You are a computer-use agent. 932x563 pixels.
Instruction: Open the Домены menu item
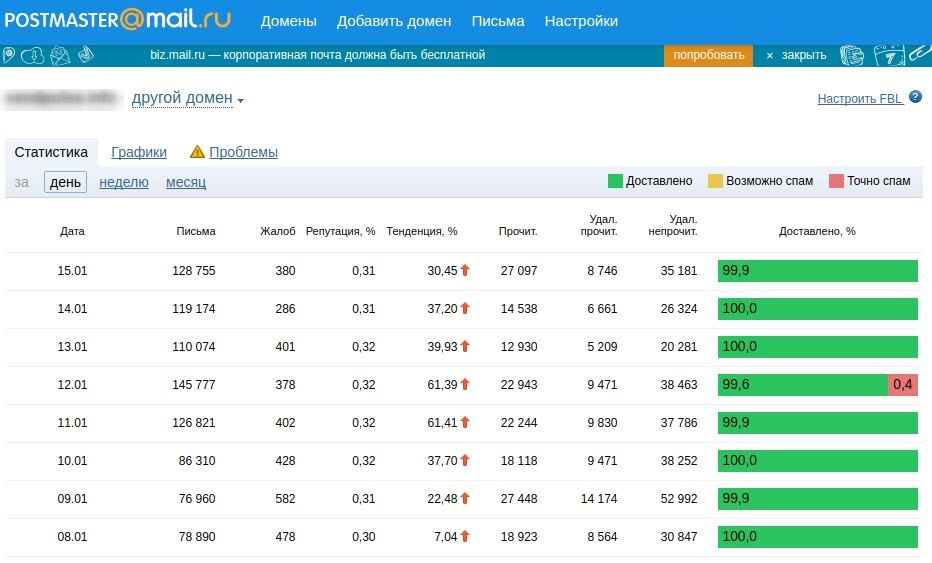[288, 21]
